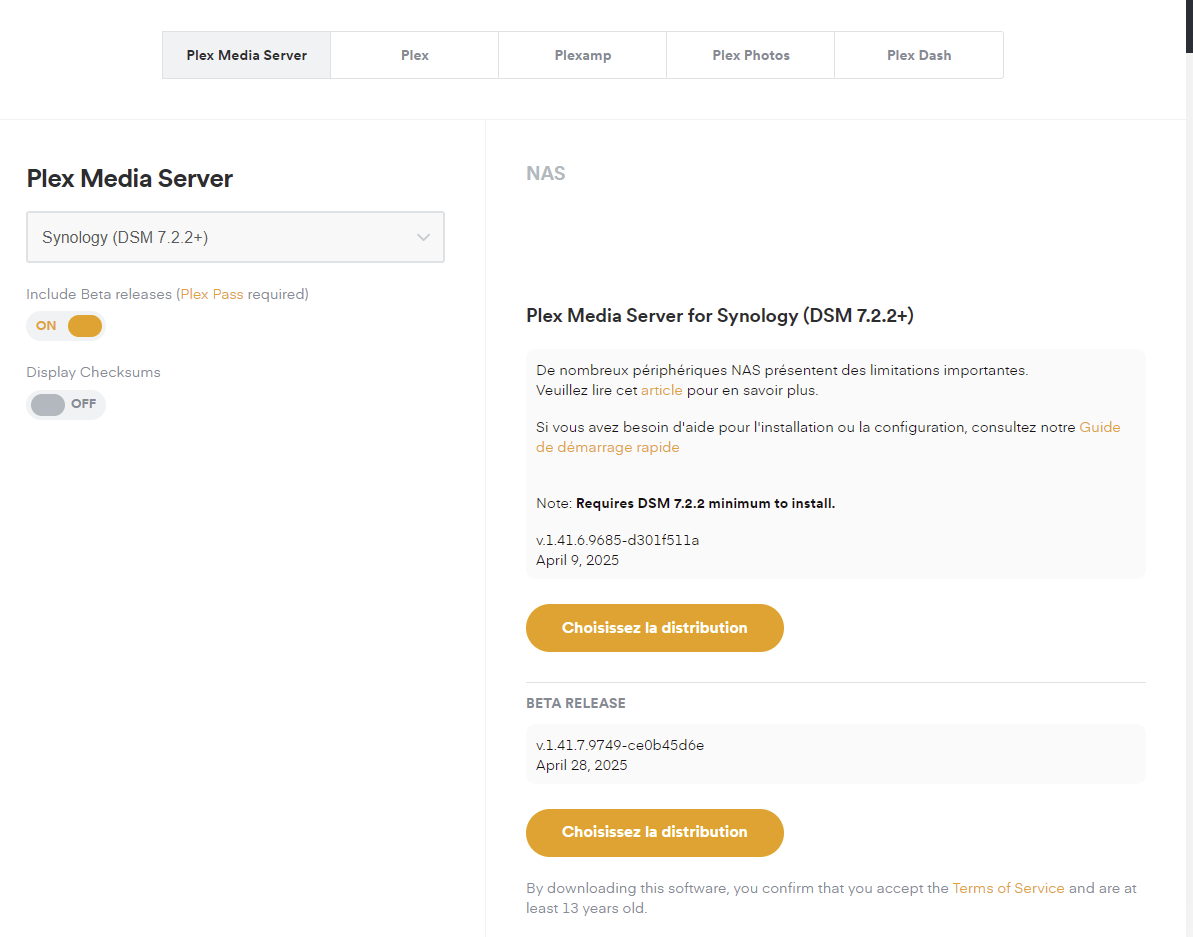
Task: Enable the Display Checksums toggle
Action: (65, 404)
